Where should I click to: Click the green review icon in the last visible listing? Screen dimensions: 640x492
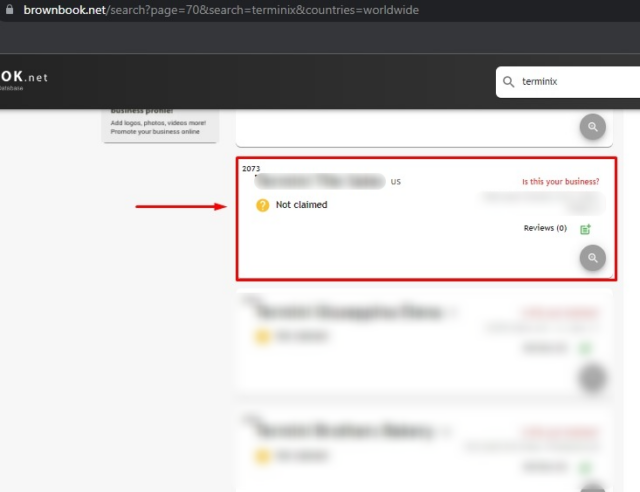(586, 467)
